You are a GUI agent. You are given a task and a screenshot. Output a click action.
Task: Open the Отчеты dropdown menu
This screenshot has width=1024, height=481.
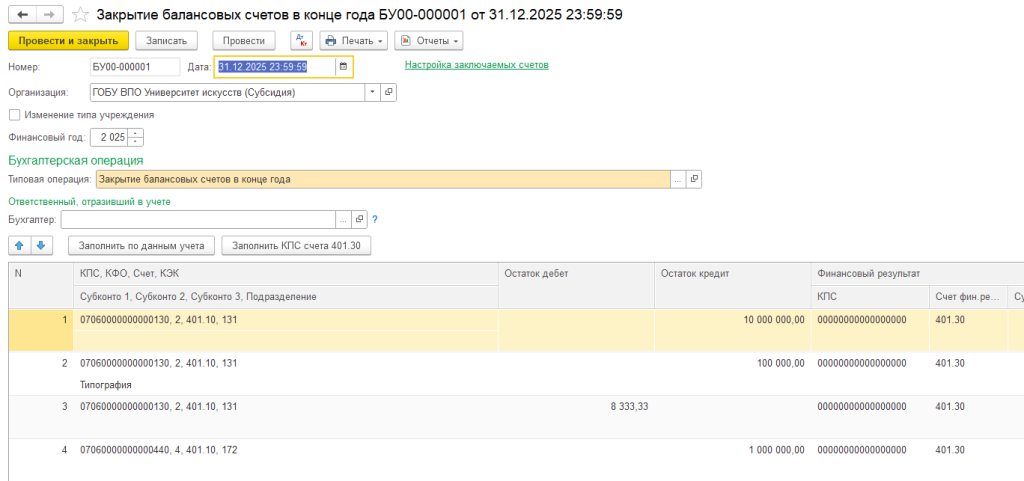pyautogui.click(x=429, y=40)
